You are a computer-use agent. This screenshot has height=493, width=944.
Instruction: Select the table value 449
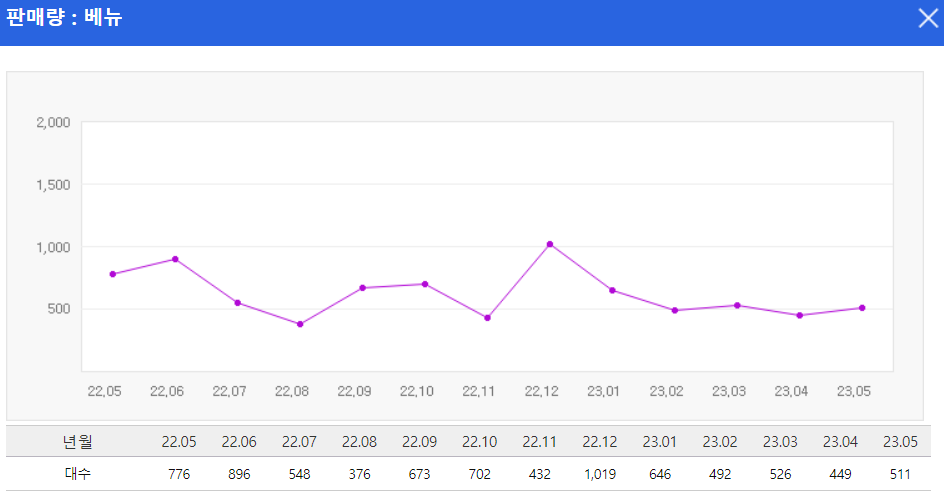click(840, 474)
